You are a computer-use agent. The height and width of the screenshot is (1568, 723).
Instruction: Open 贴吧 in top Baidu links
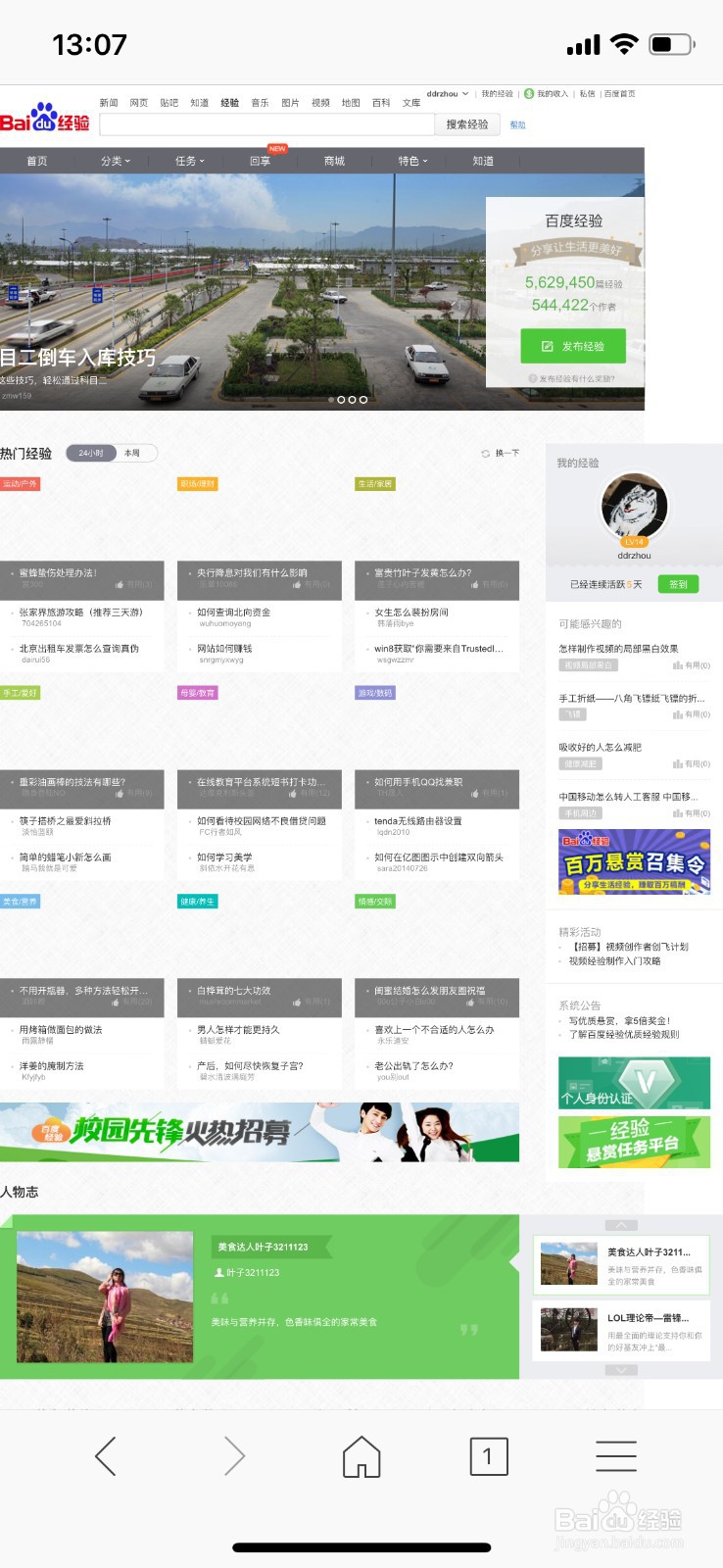169,103
